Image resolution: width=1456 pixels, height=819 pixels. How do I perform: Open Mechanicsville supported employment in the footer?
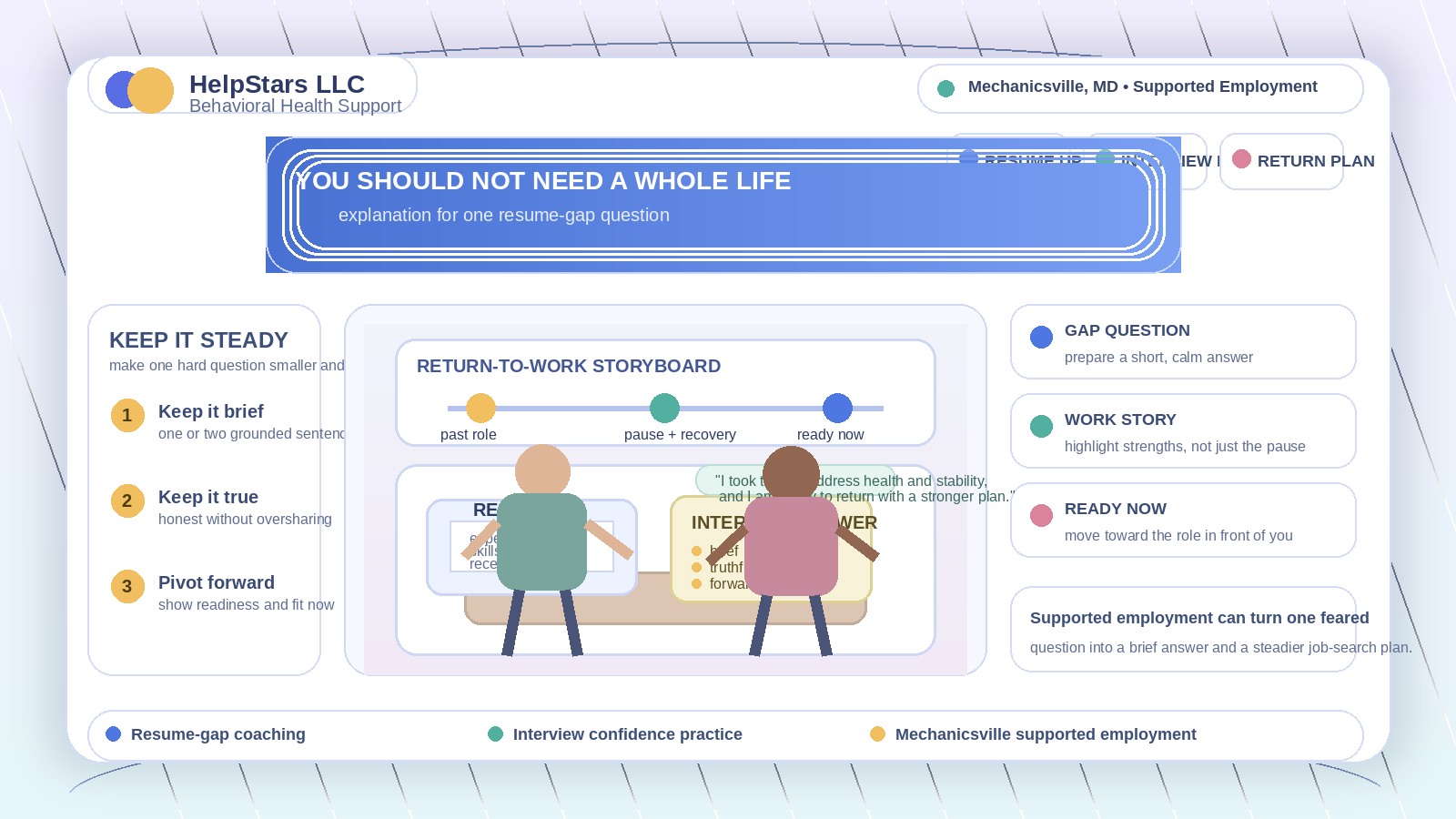click(1046, 734)
